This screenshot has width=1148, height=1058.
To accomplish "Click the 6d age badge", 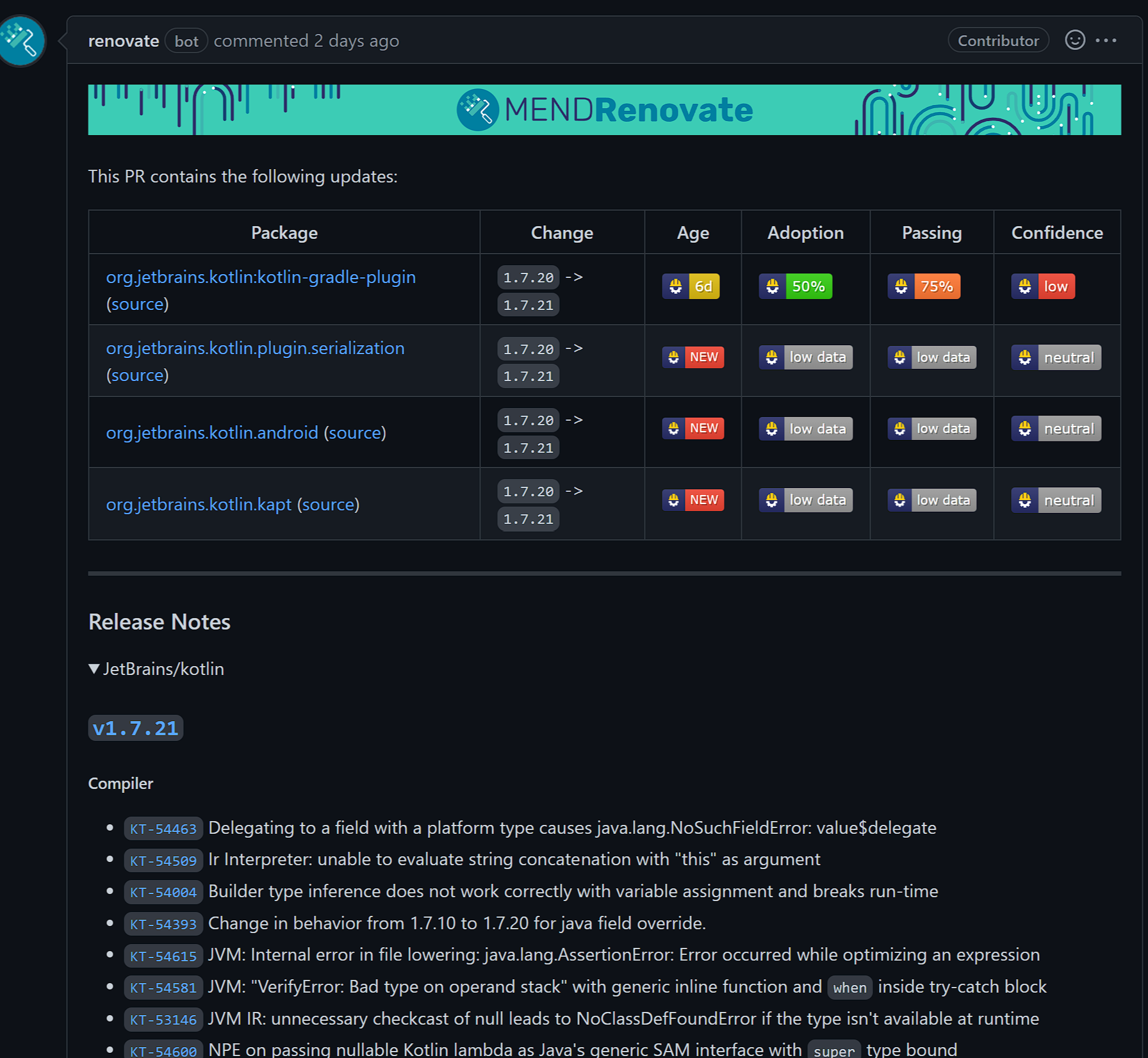I will (x=691, y=286).
